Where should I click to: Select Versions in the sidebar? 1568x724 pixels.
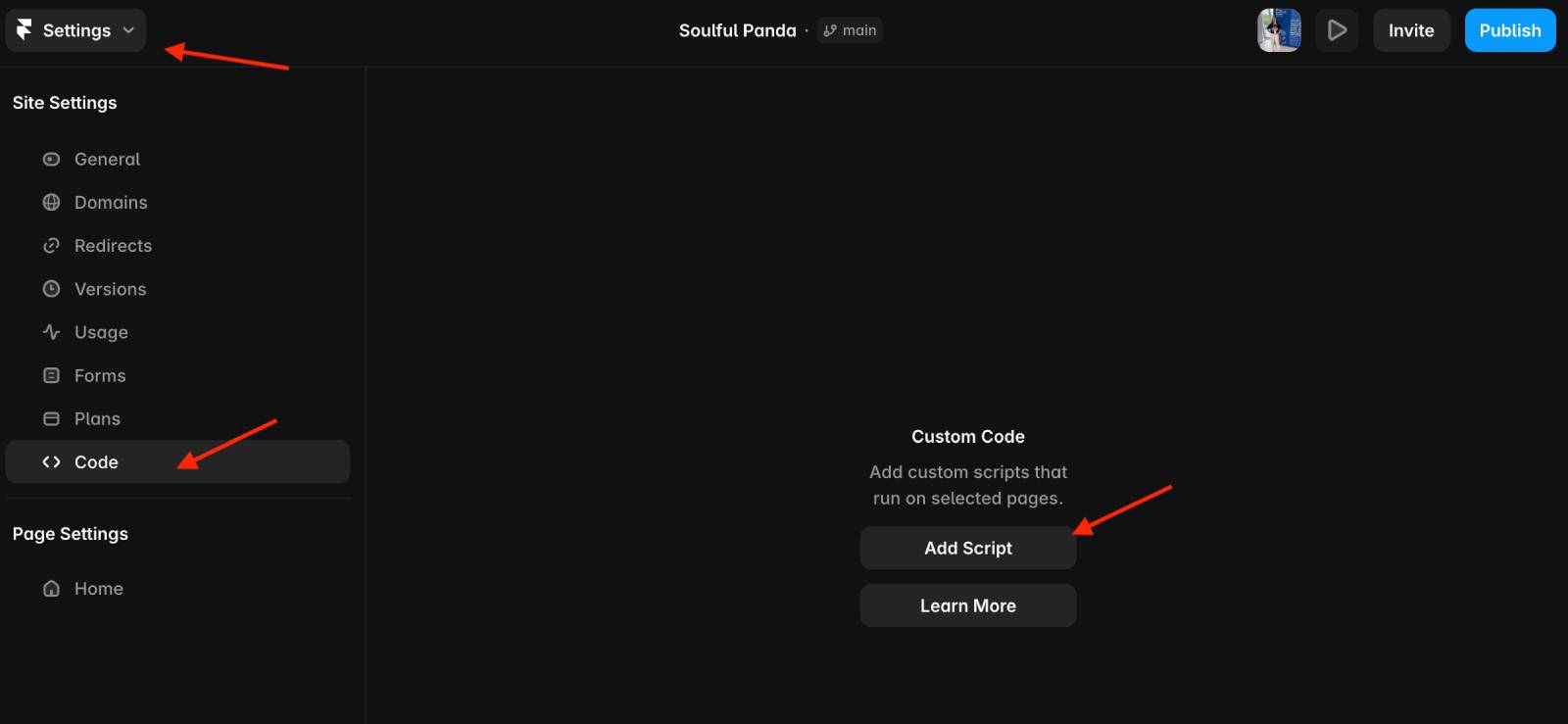click(177, 289)
